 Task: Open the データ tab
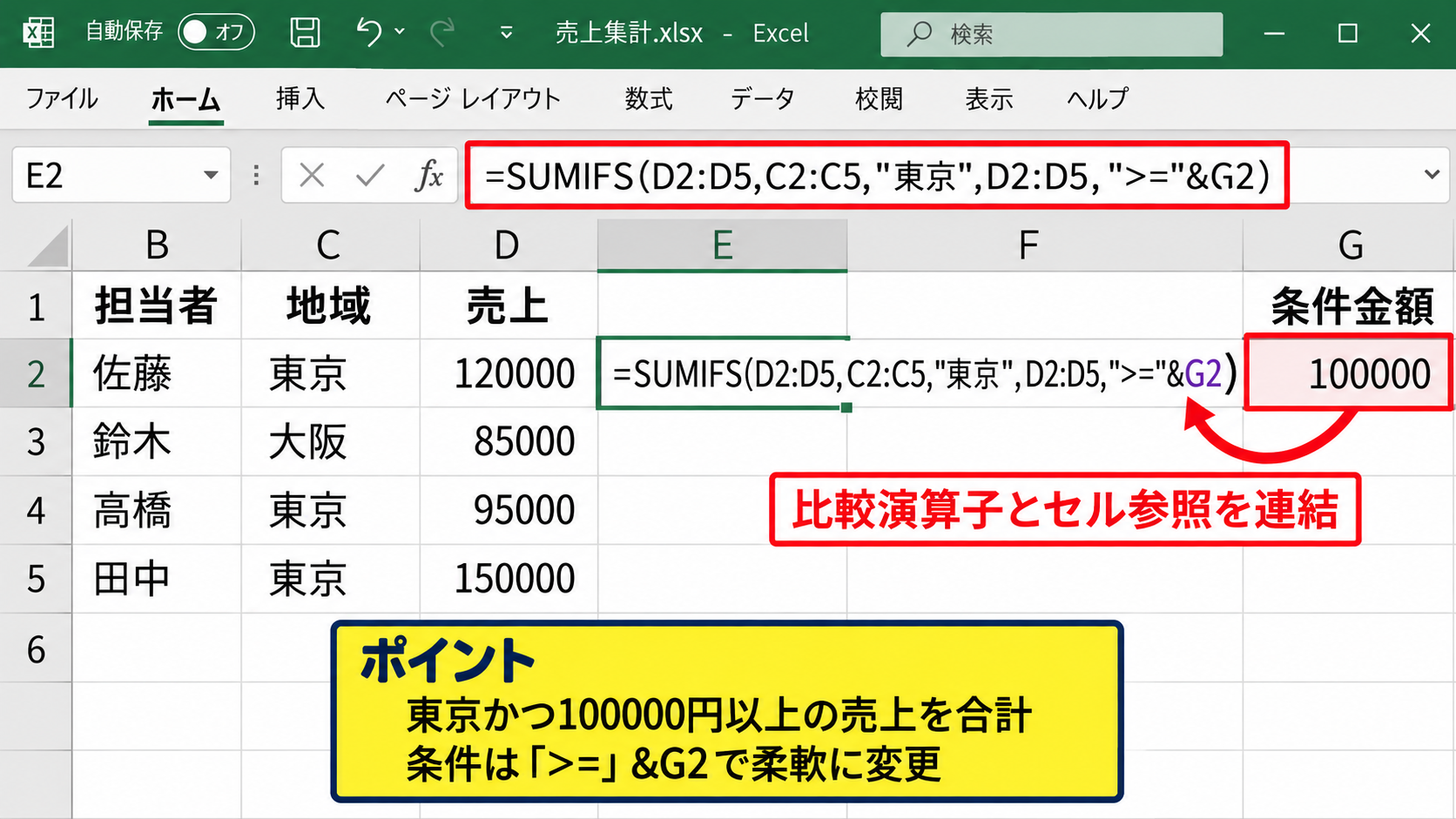[x=763, y=98]
